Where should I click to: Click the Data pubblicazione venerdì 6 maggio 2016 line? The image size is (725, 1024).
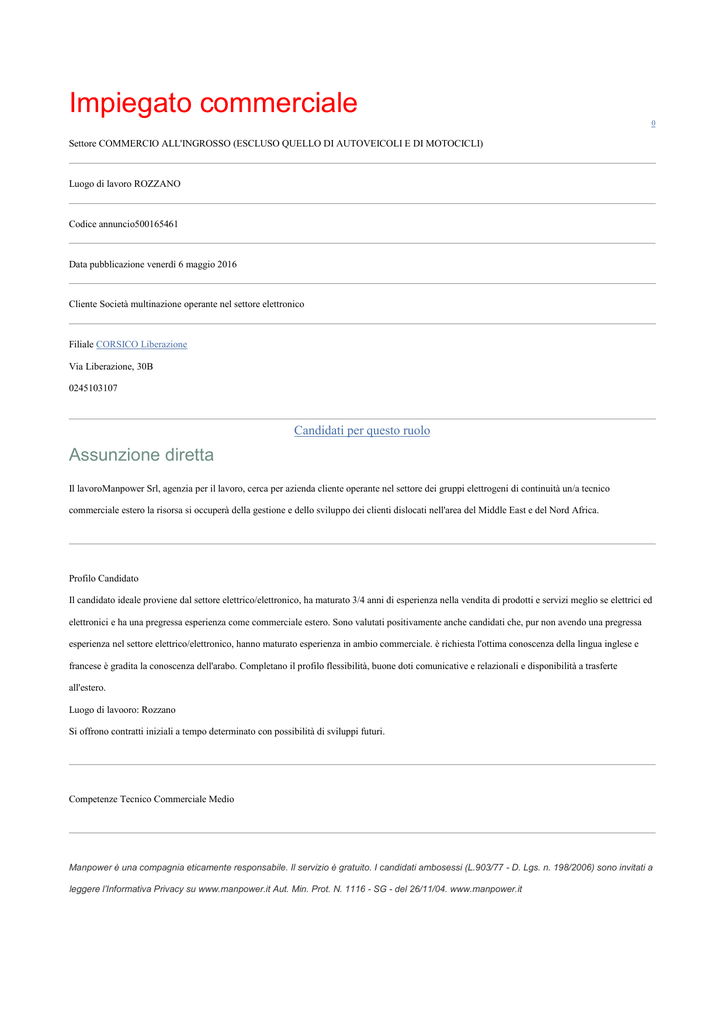point(153,264)
